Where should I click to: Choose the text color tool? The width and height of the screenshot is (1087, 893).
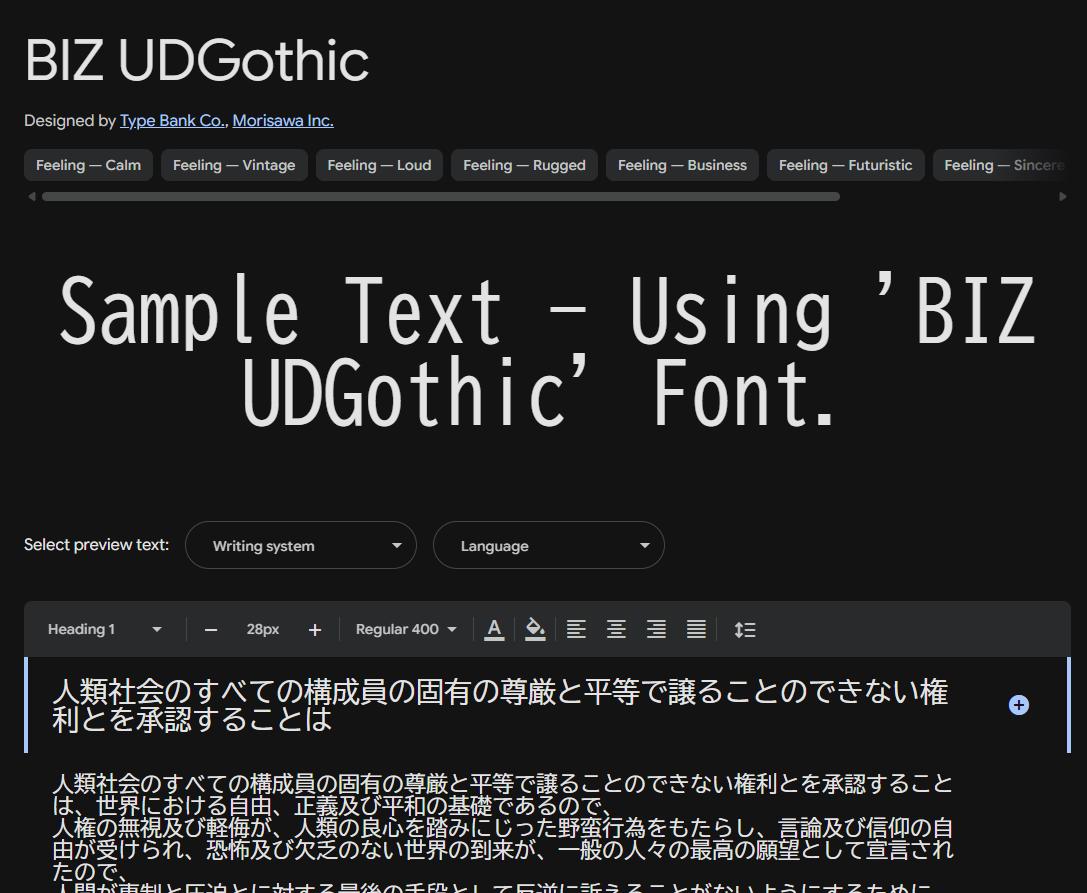click(494, 630)
